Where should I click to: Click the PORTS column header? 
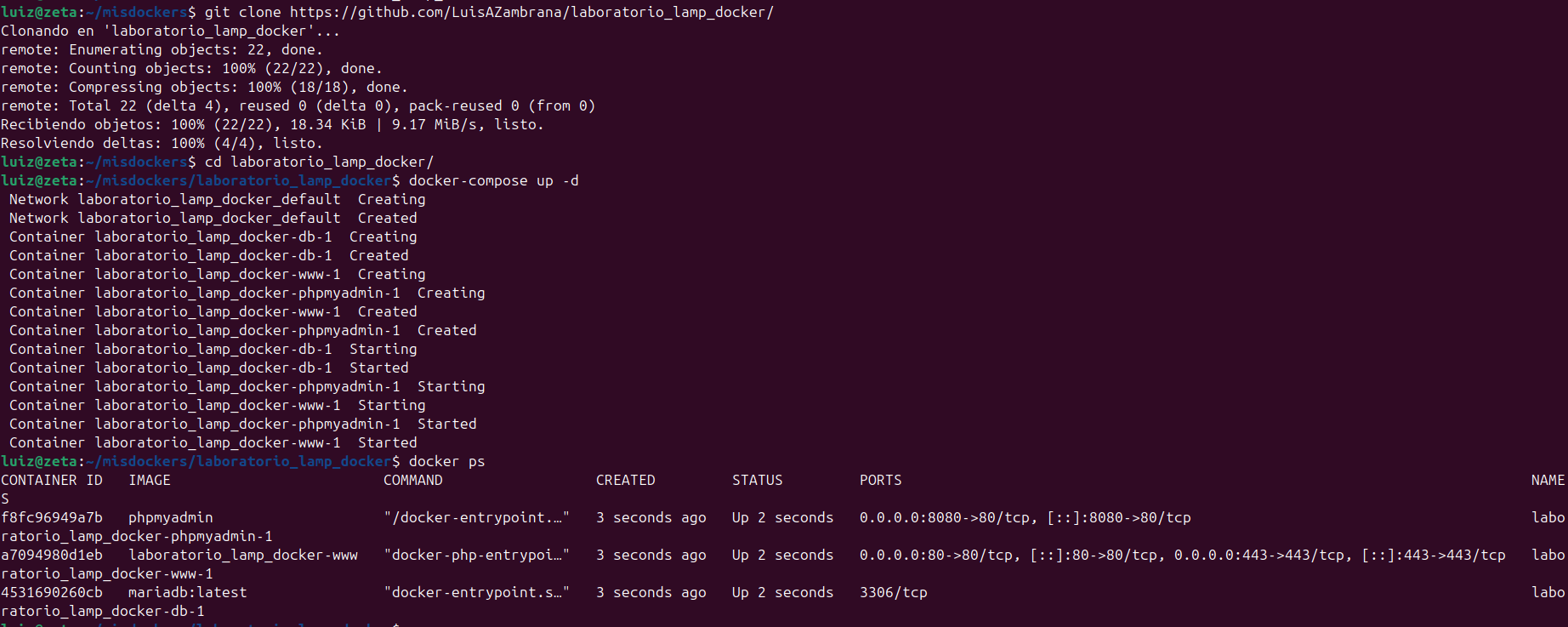(x=880, y=480)
